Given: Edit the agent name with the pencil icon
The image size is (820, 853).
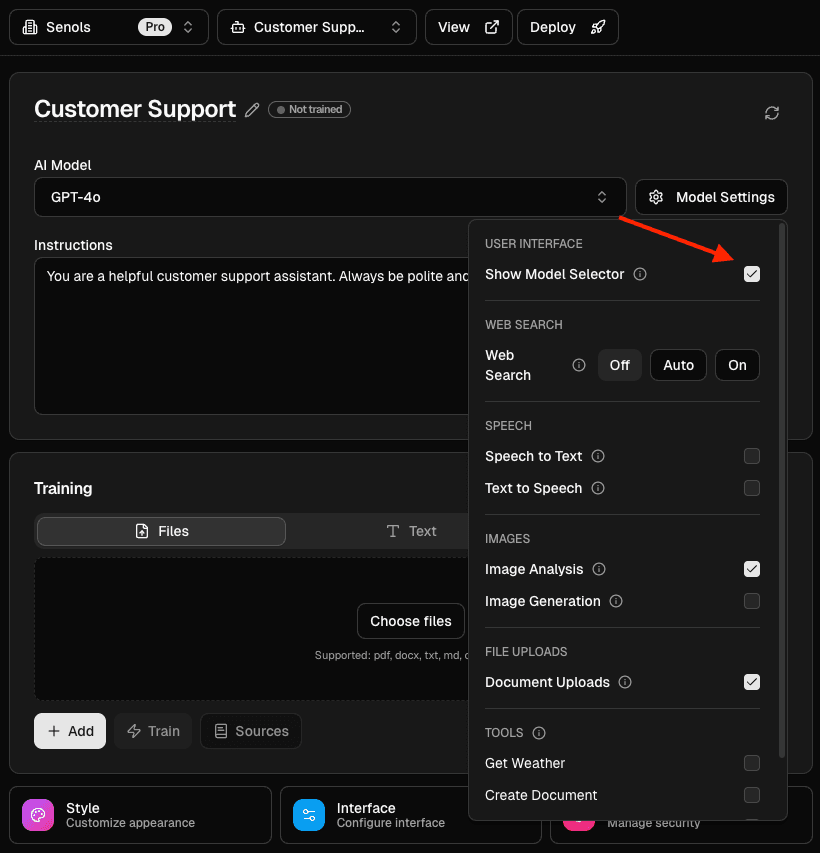Looking at the screenshot, I should tap(251, 109).
